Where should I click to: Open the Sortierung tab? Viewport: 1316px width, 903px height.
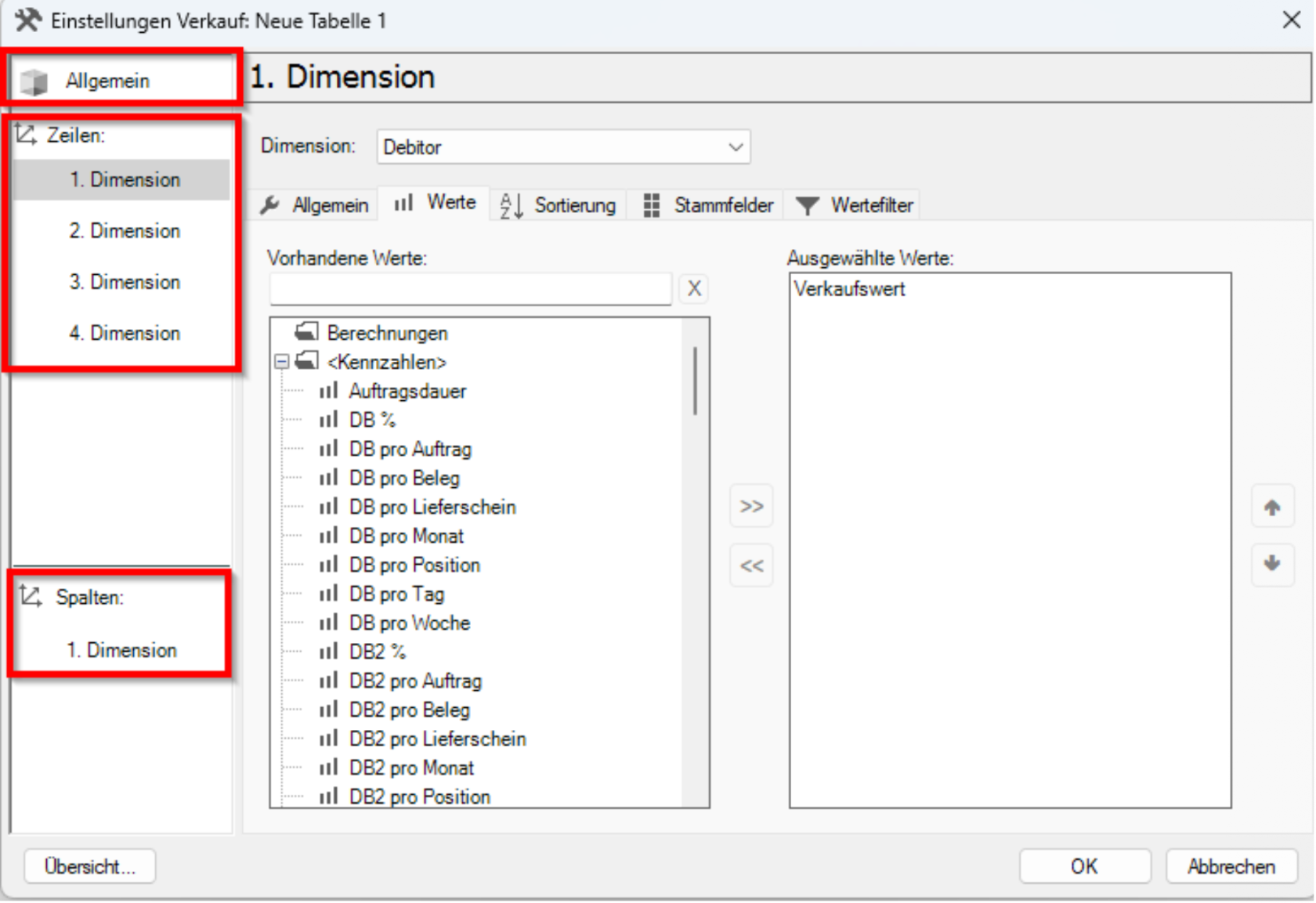click(x=558, y=205)
